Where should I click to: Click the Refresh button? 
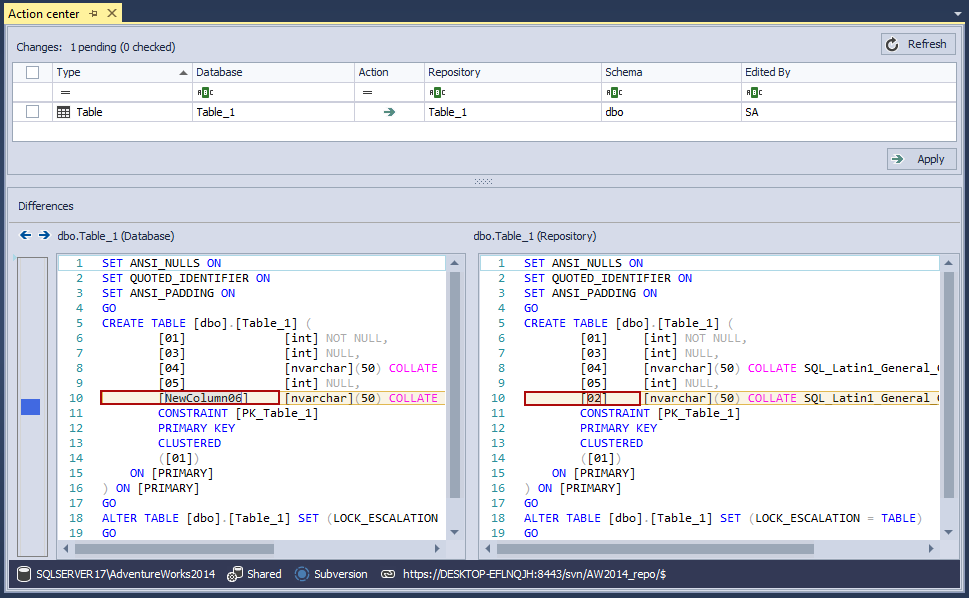tap(918, 44)
